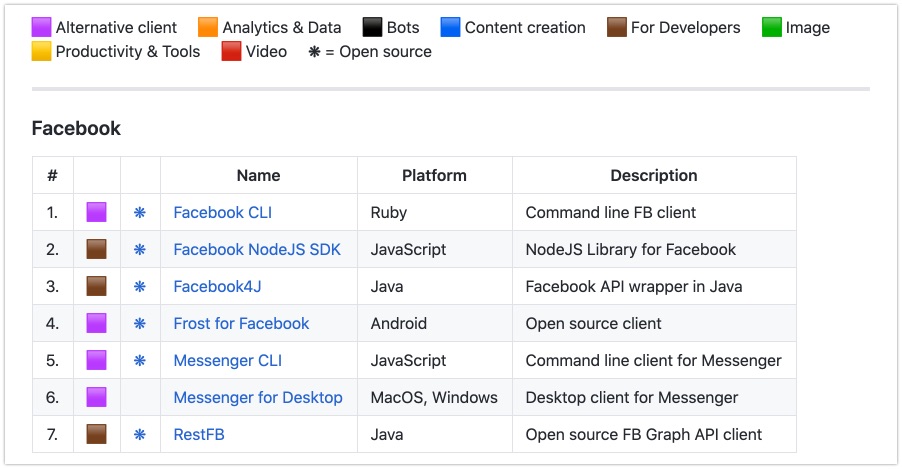Click purple category square for Facebook CLI

click(96, 212)
